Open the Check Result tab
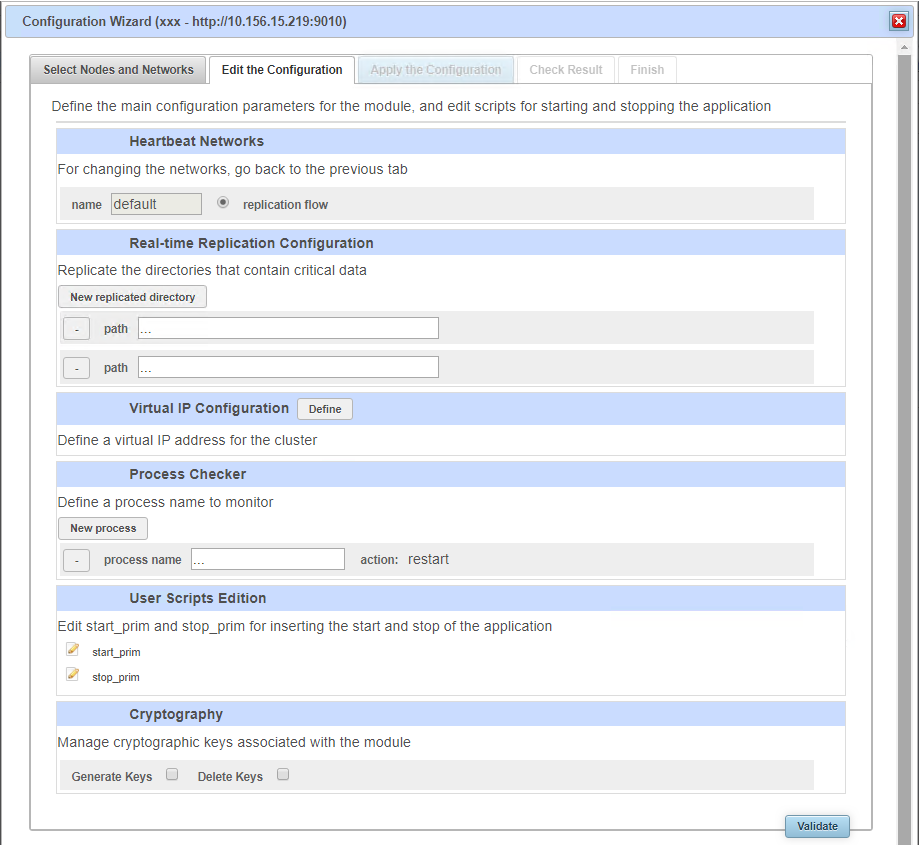The height and width of the screenshot is (845, 919). (x=565, y=69)
